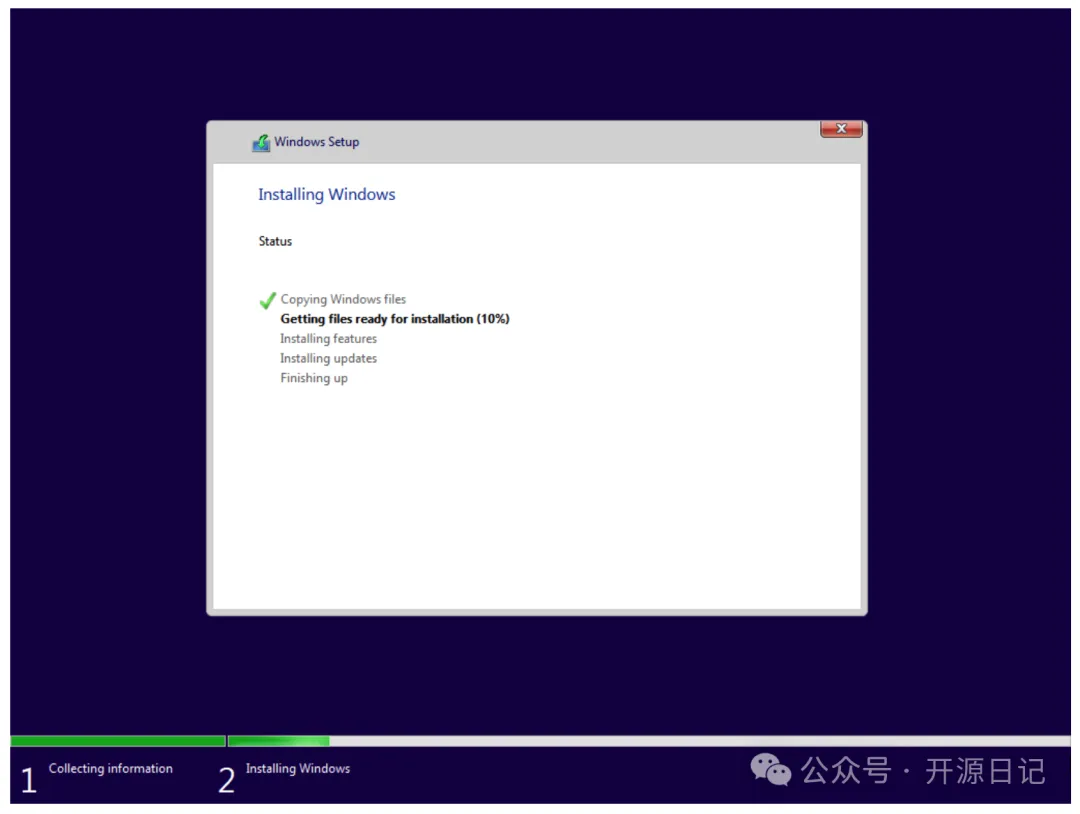The image size is (1080, 814).
Task: Select the bottom 'Installing Windows' phase label
Action: click(x=298, y=768)
